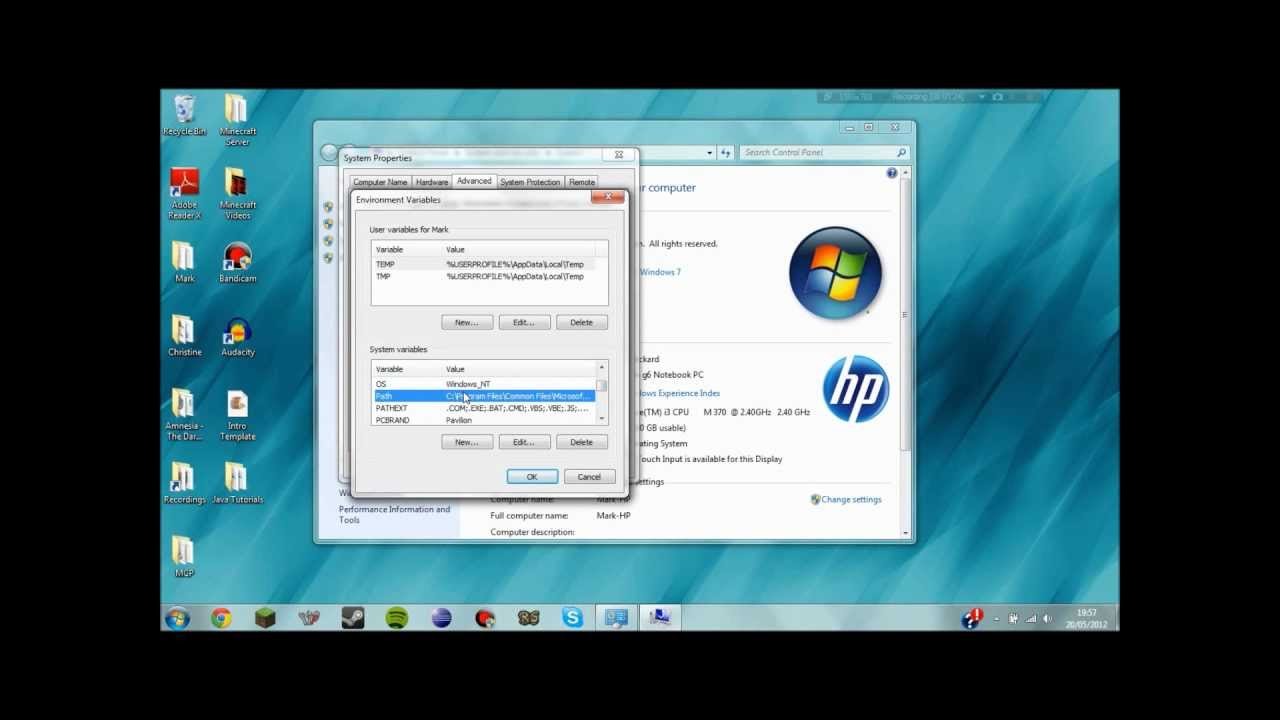Open the Minecraft Videos folder icon
The image size is (1280, 720).
237,194
